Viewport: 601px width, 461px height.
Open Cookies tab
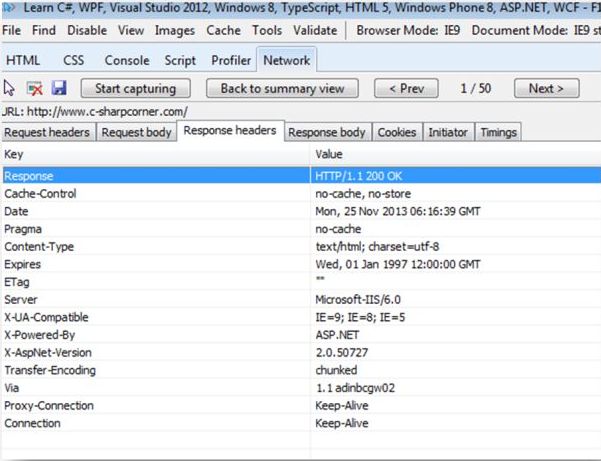coord(397,132)
